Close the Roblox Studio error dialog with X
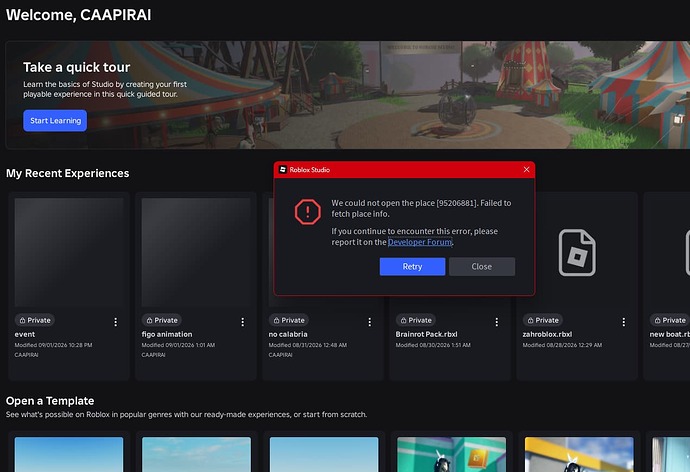Viewport: 690px width, 472px height. 526,169
